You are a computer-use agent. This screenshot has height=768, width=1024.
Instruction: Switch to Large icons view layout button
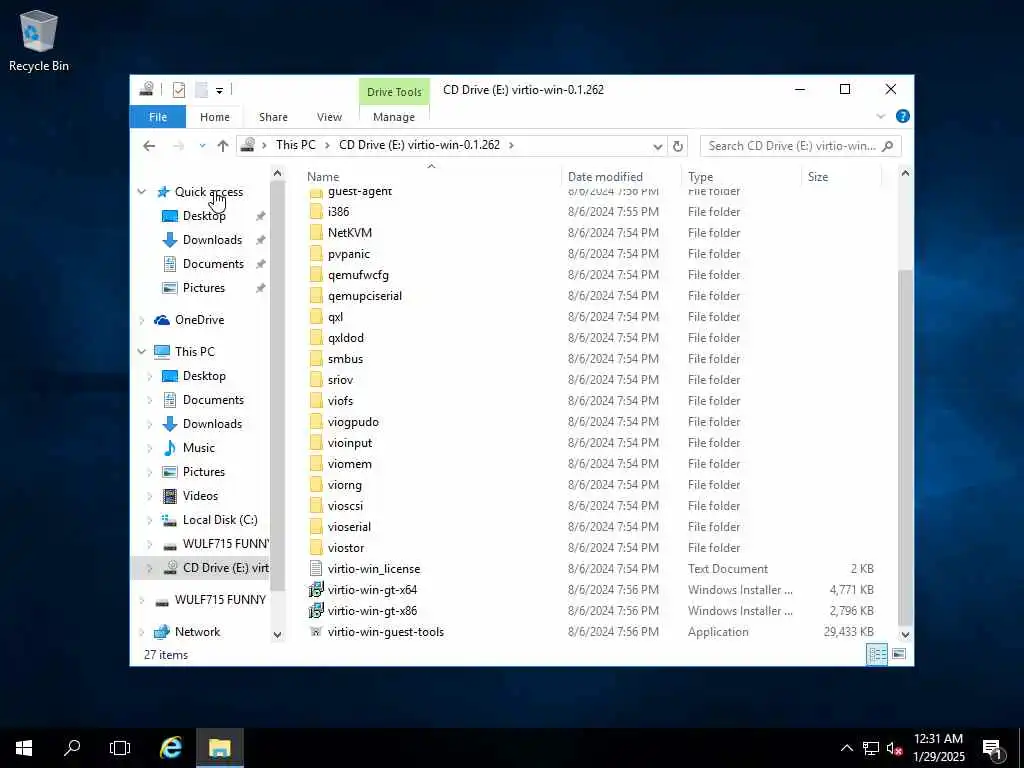click(899, 654)
